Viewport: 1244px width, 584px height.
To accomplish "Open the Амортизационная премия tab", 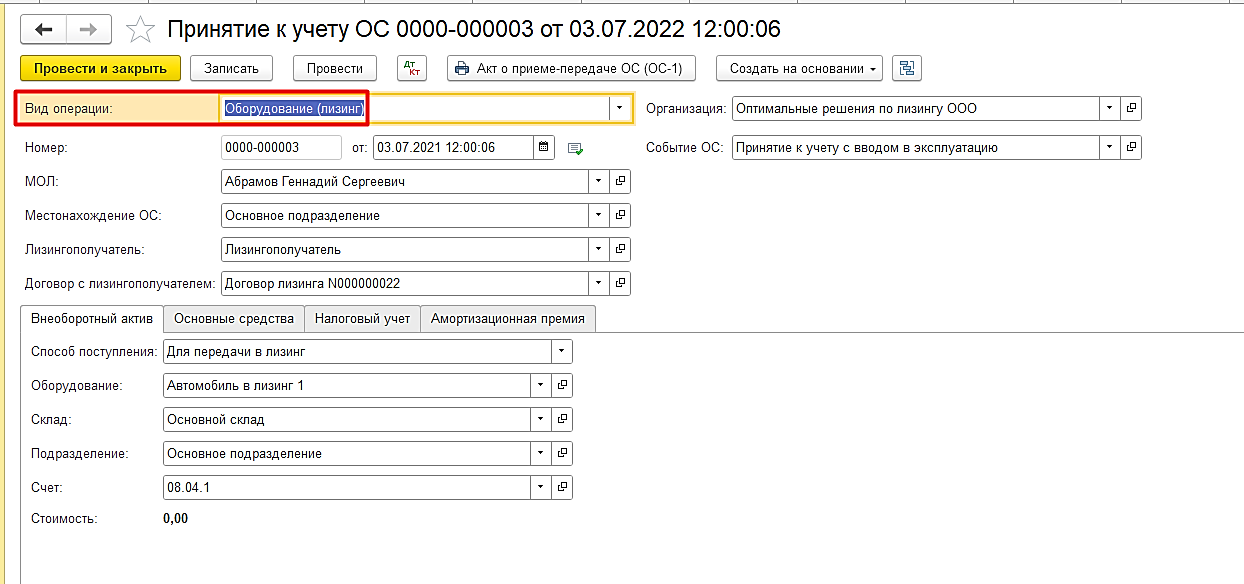I will click(508, 318).
